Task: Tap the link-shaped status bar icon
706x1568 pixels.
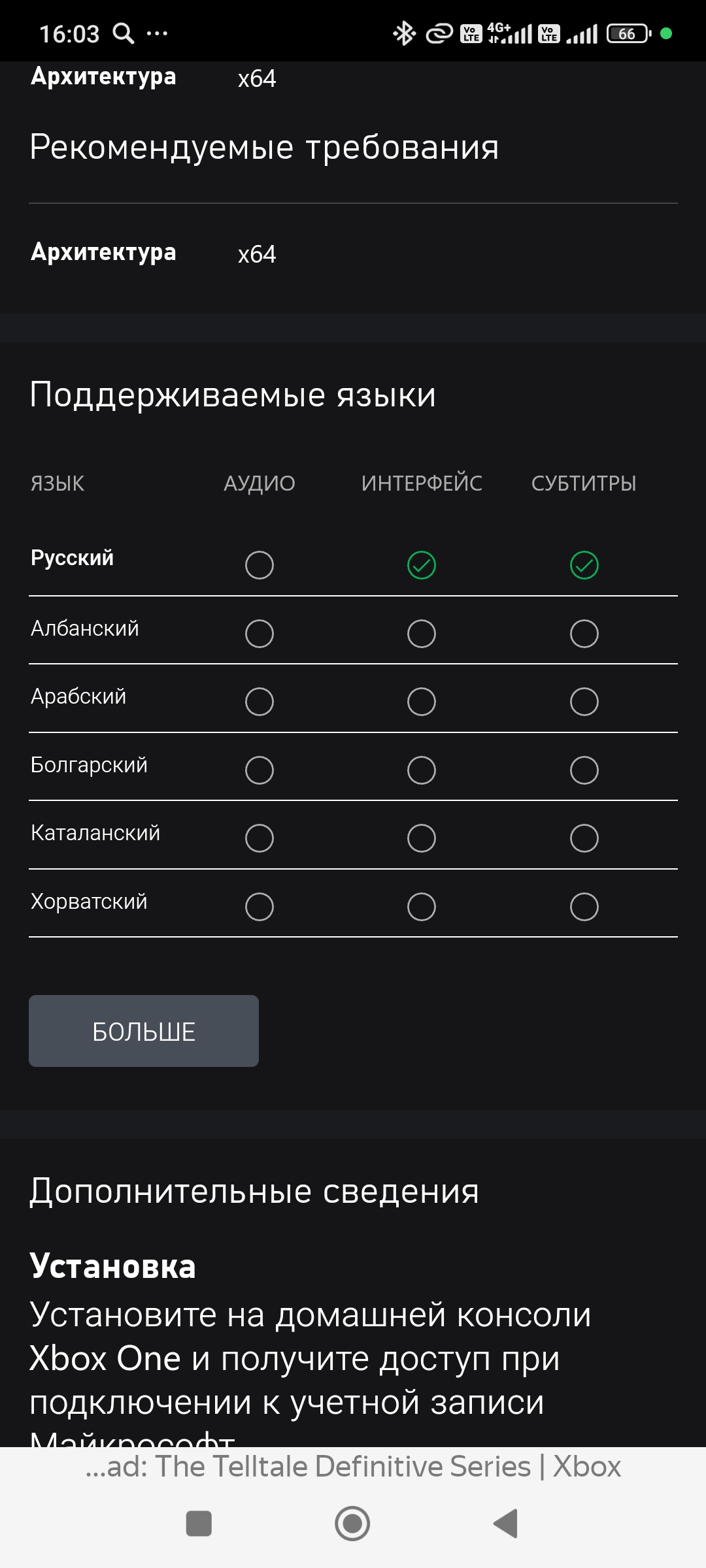Action: click(439, 33)
